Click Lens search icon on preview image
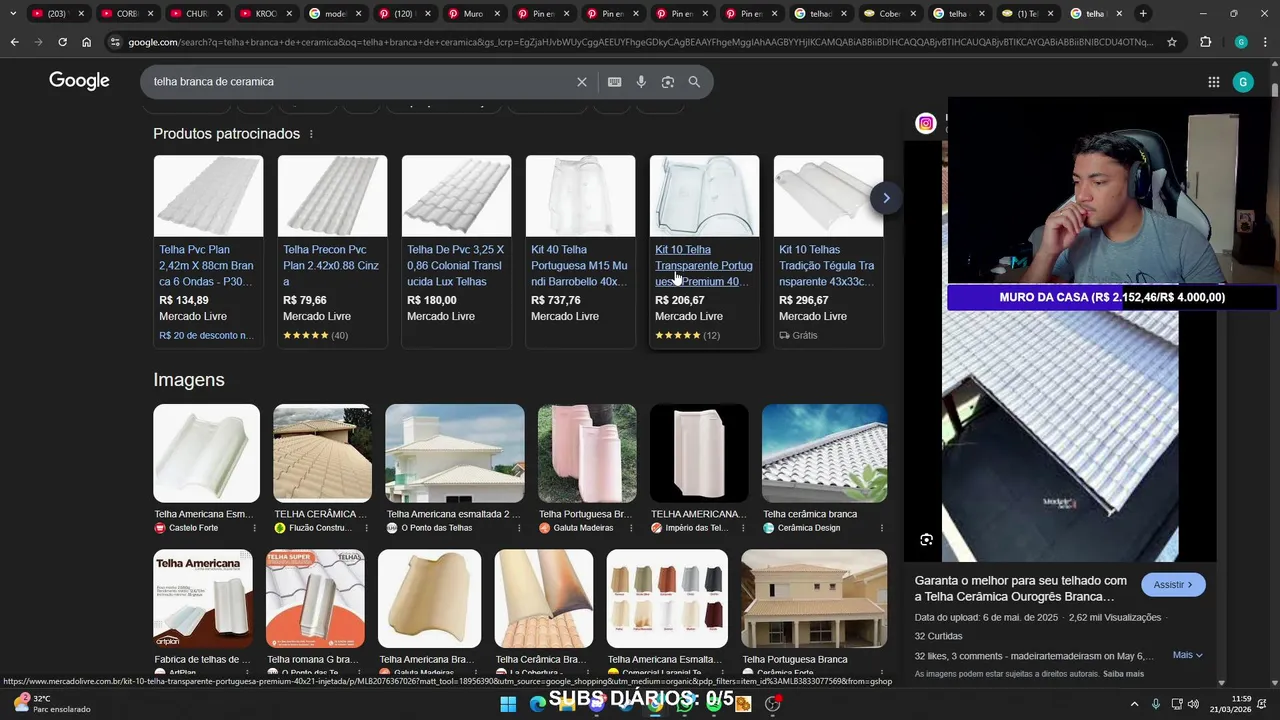Image resolution: width=1280 pixels, height=720 pixels. click(x=926, y=540)
